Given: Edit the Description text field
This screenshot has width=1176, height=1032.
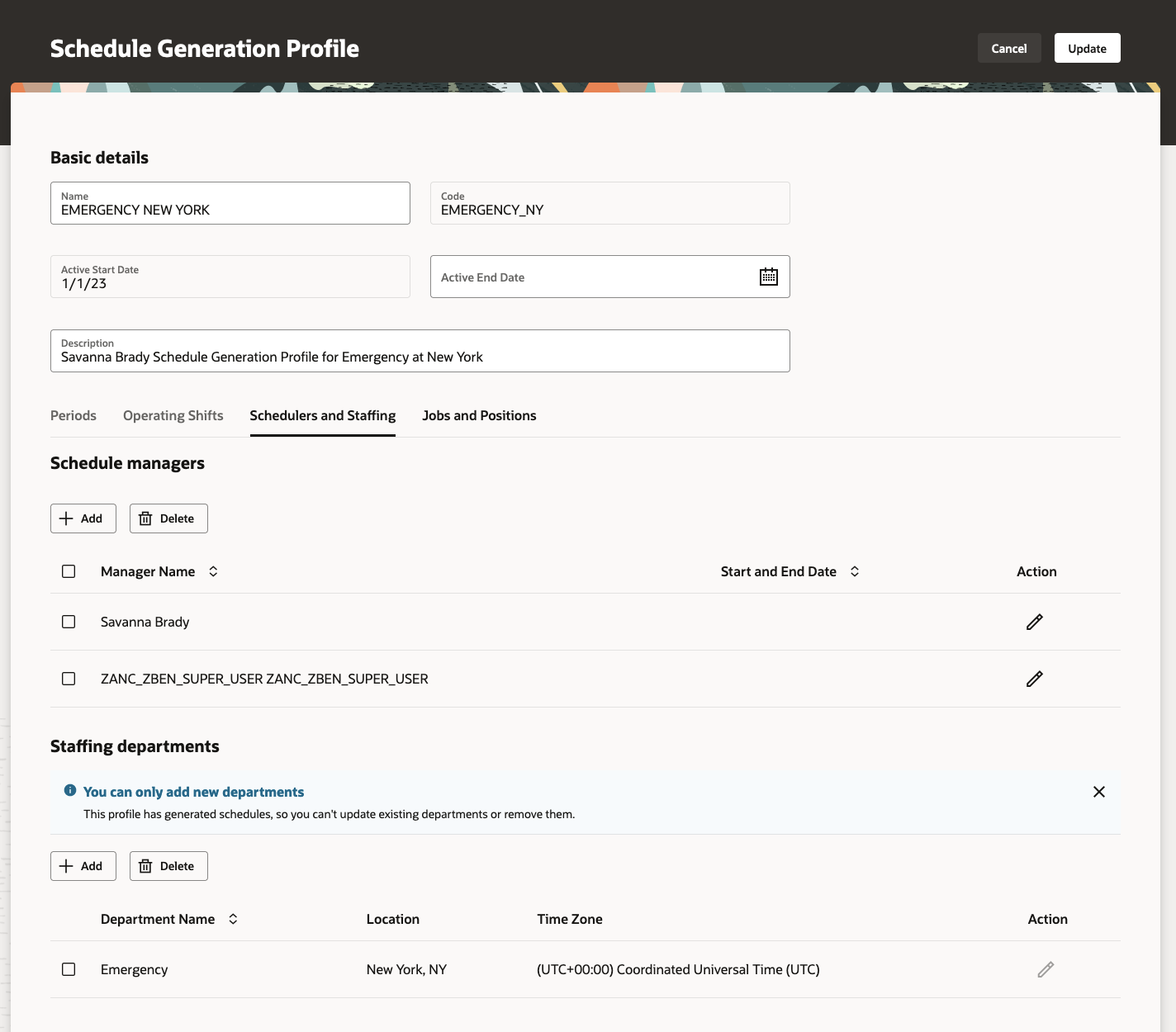Looking at the screenshot, I should click(420, 356).
